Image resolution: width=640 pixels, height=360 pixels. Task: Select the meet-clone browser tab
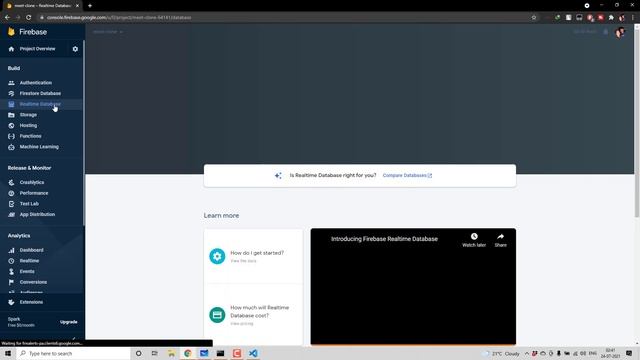(42, 6)
